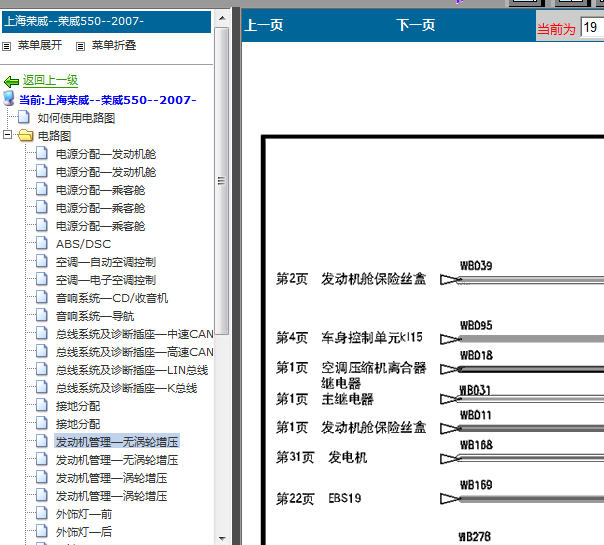
Task: Select second 发动机管理—无涡轮增压 entry
Action: 117,460
